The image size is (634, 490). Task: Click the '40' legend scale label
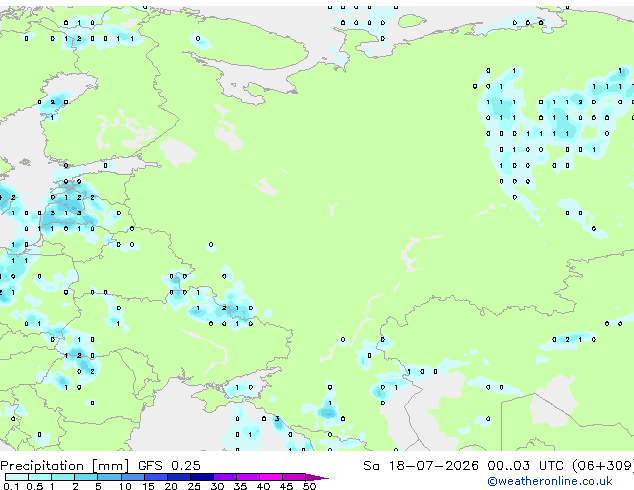(x=263, y=486)
